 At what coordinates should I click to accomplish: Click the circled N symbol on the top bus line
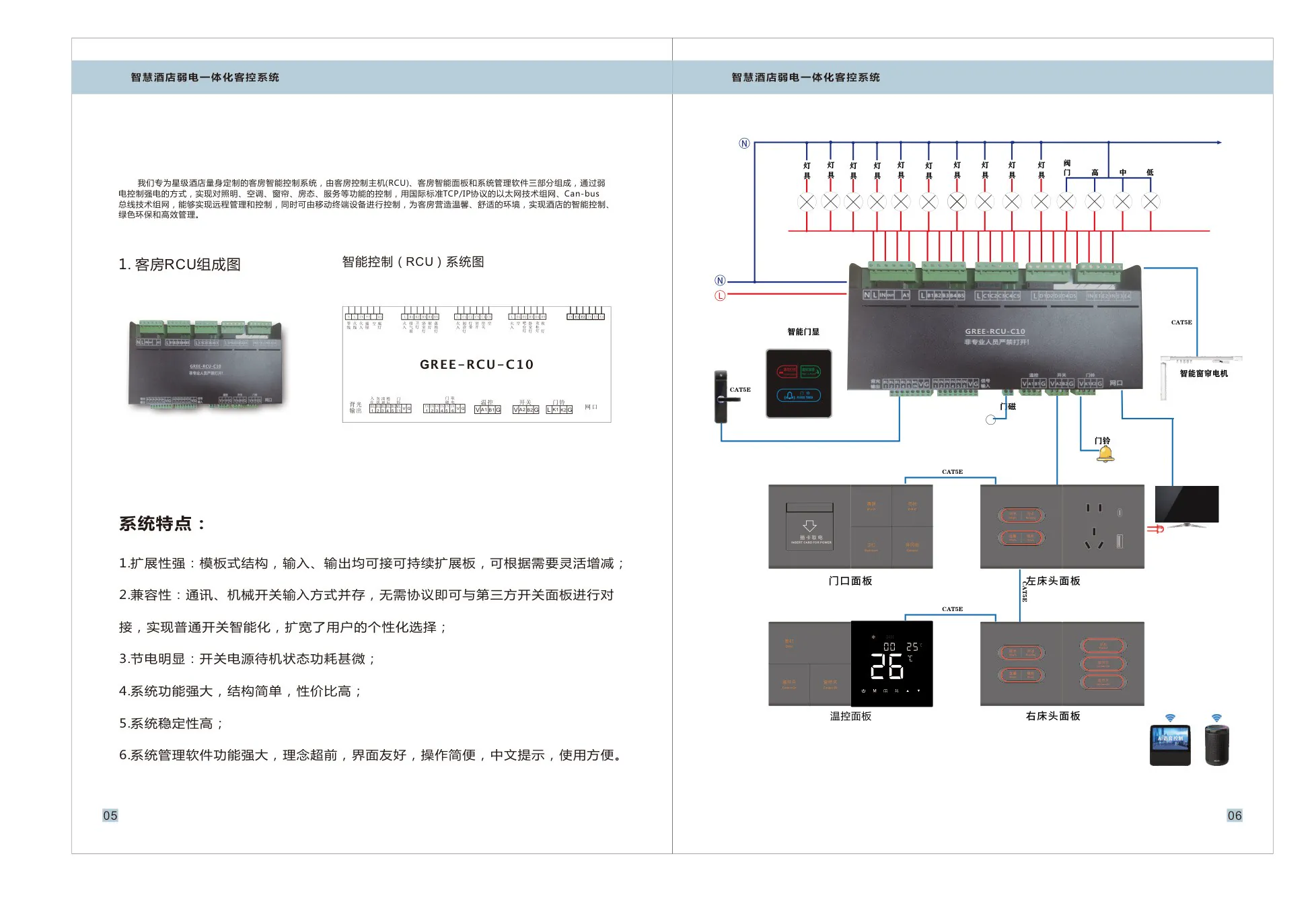(744, 143)
